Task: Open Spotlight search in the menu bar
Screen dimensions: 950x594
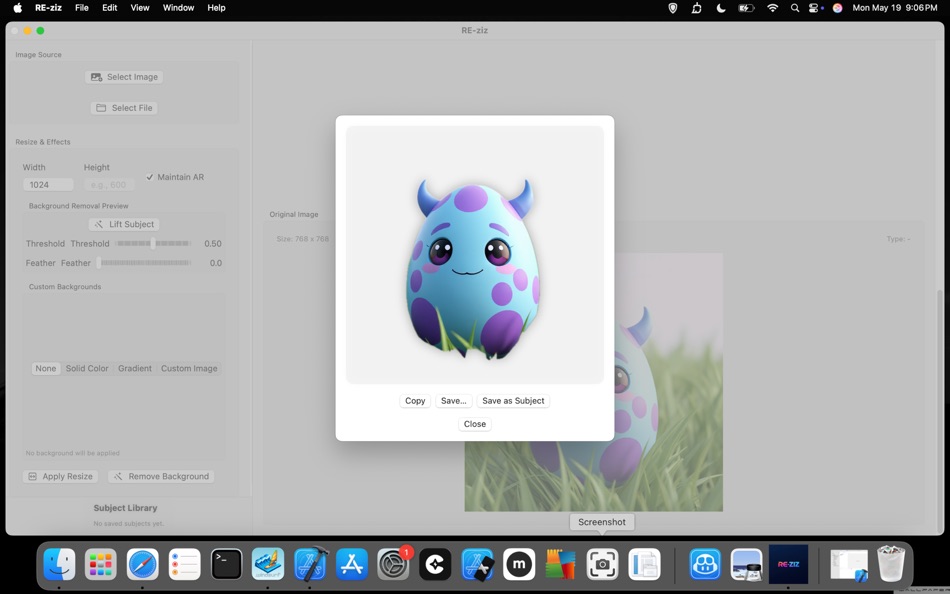Action: tap(794, 8)
